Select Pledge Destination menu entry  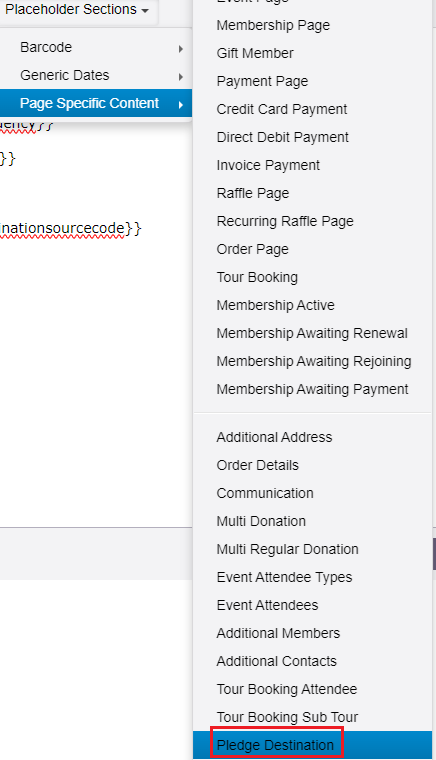coord(312,745)
